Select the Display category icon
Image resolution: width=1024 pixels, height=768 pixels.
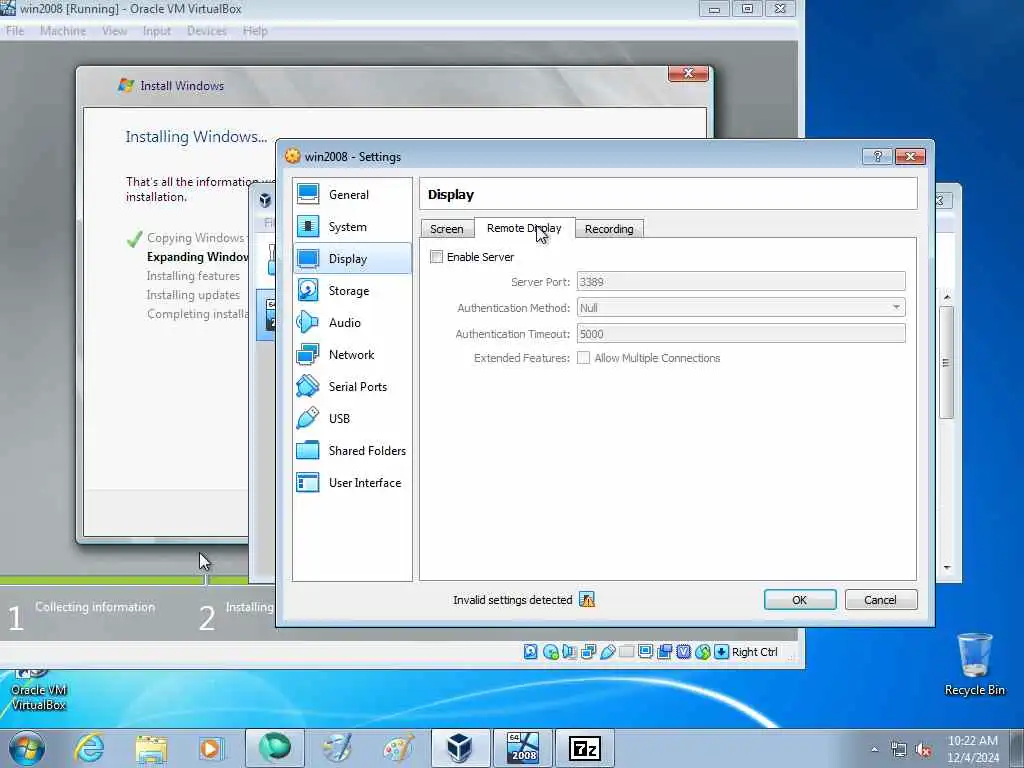point(308,259)
